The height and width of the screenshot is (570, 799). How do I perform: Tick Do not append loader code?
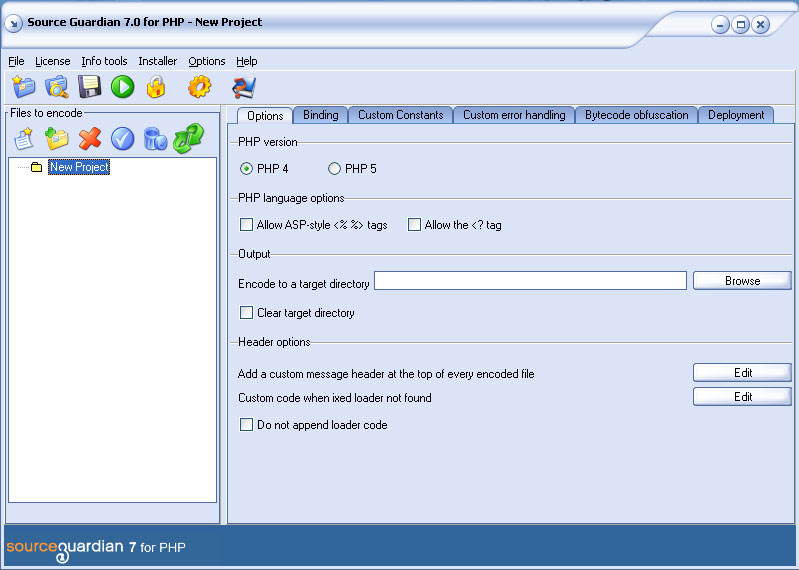point(247,425)
